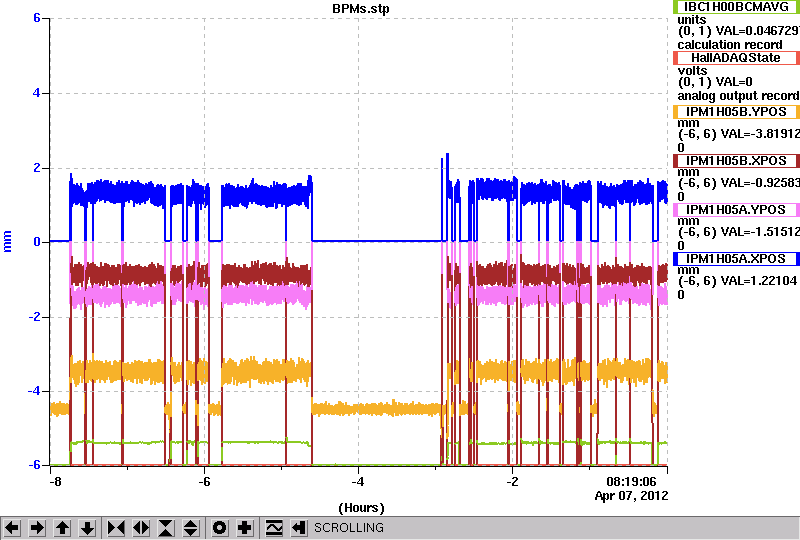Click the VAL=0.046729 readout in legend
The width and height of the screenshot is (800, 540).
tap(758, 32)
